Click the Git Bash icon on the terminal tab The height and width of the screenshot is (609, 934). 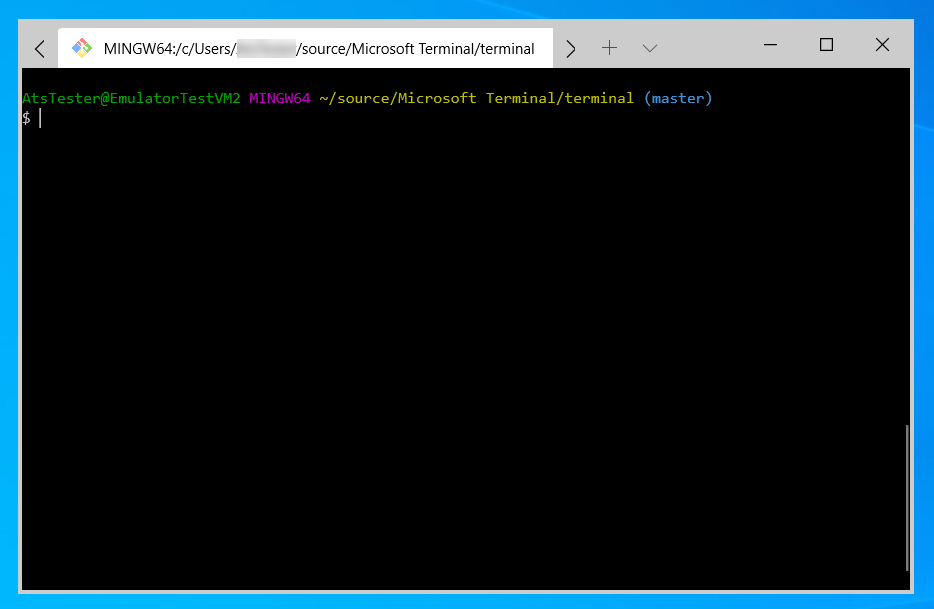(82, 47)
